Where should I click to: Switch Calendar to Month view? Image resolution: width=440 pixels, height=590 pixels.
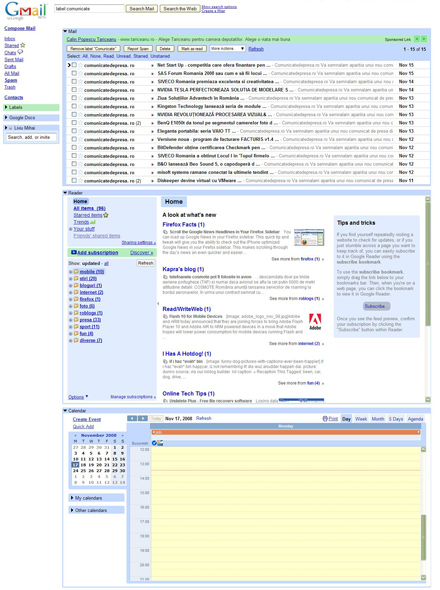[378, 419]
